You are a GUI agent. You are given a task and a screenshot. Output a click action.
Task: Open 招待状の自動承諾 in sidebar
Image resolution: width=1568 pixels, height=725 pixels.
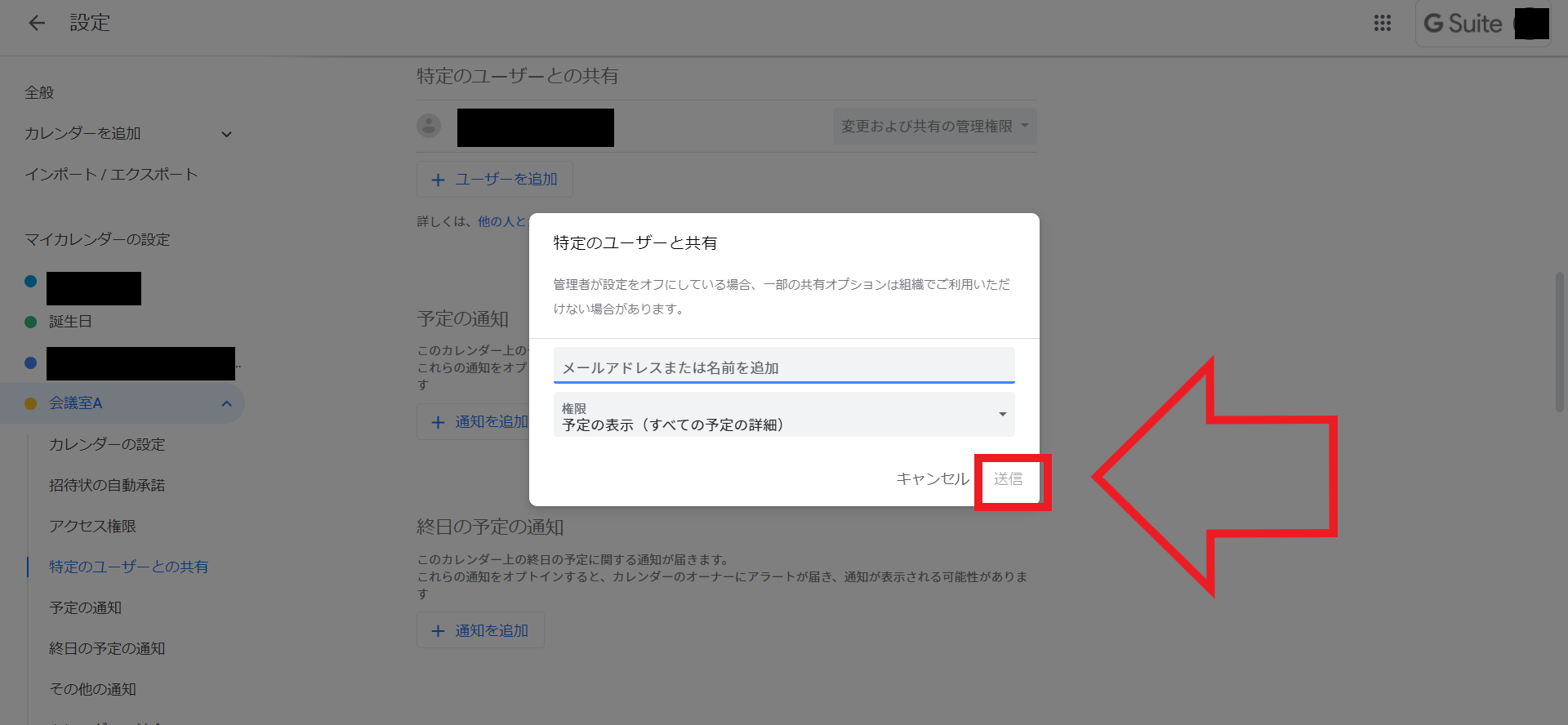click(107, 485)
